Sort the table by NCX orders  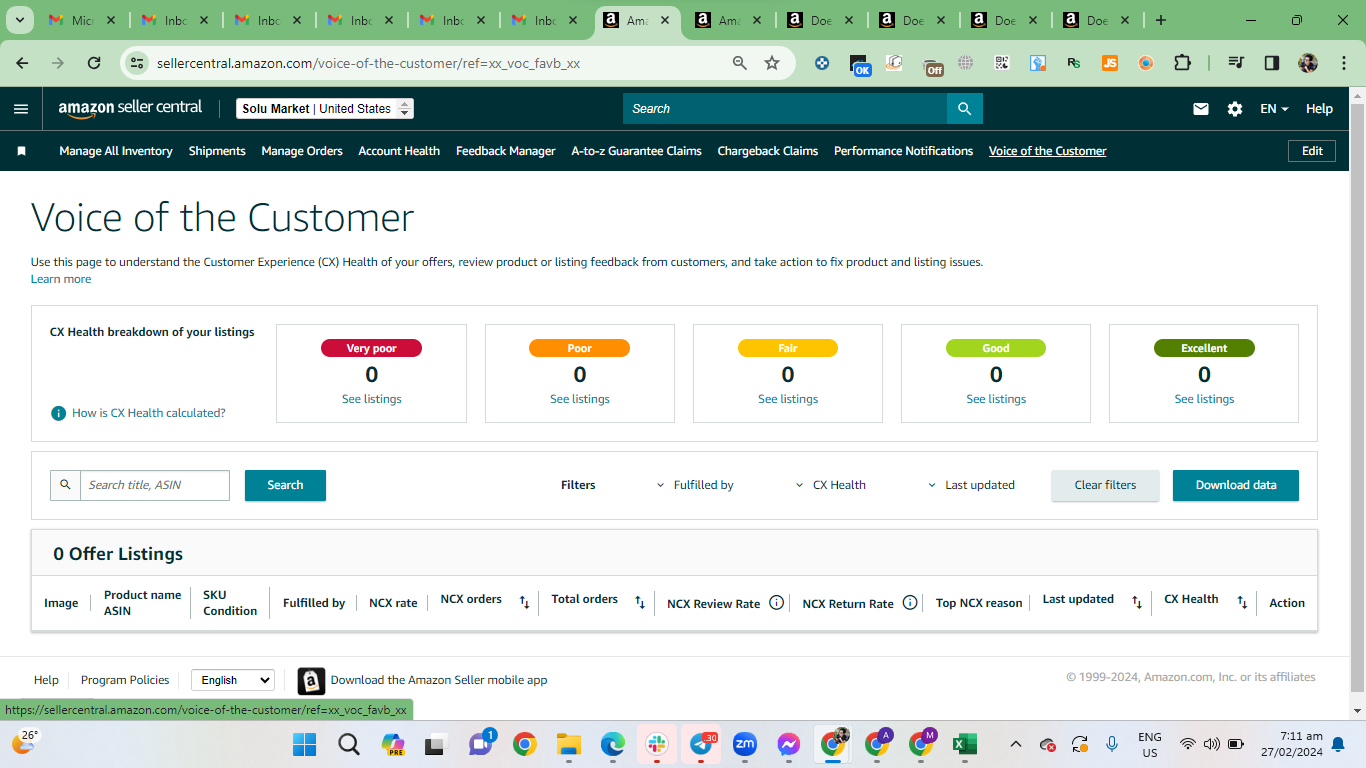(524, 602)
